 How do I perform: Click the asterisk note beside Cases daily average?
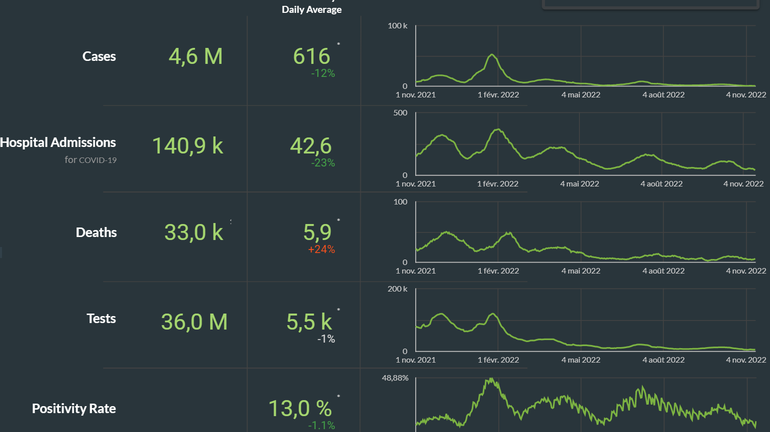click(338, 45)
